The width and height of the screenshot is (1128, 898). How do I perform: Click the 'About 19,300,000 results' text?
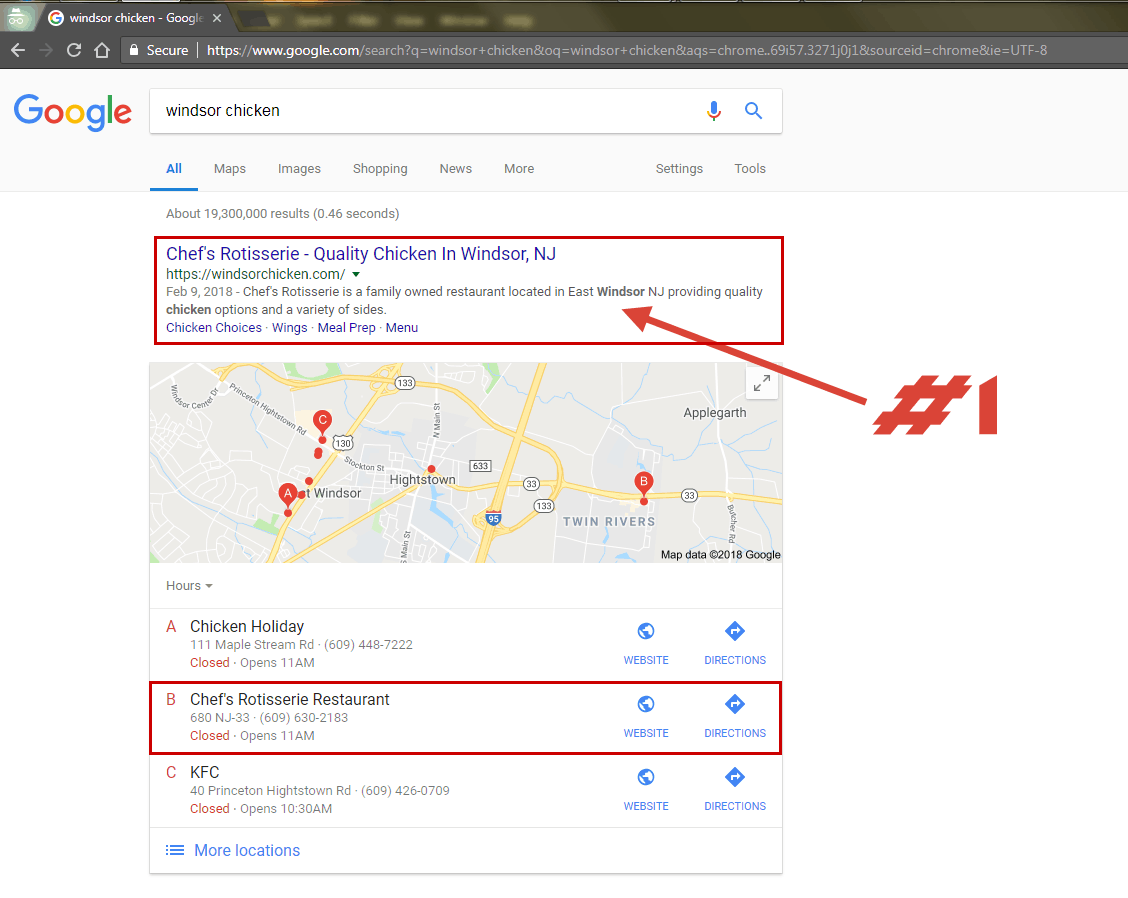[x=283, y=214]
